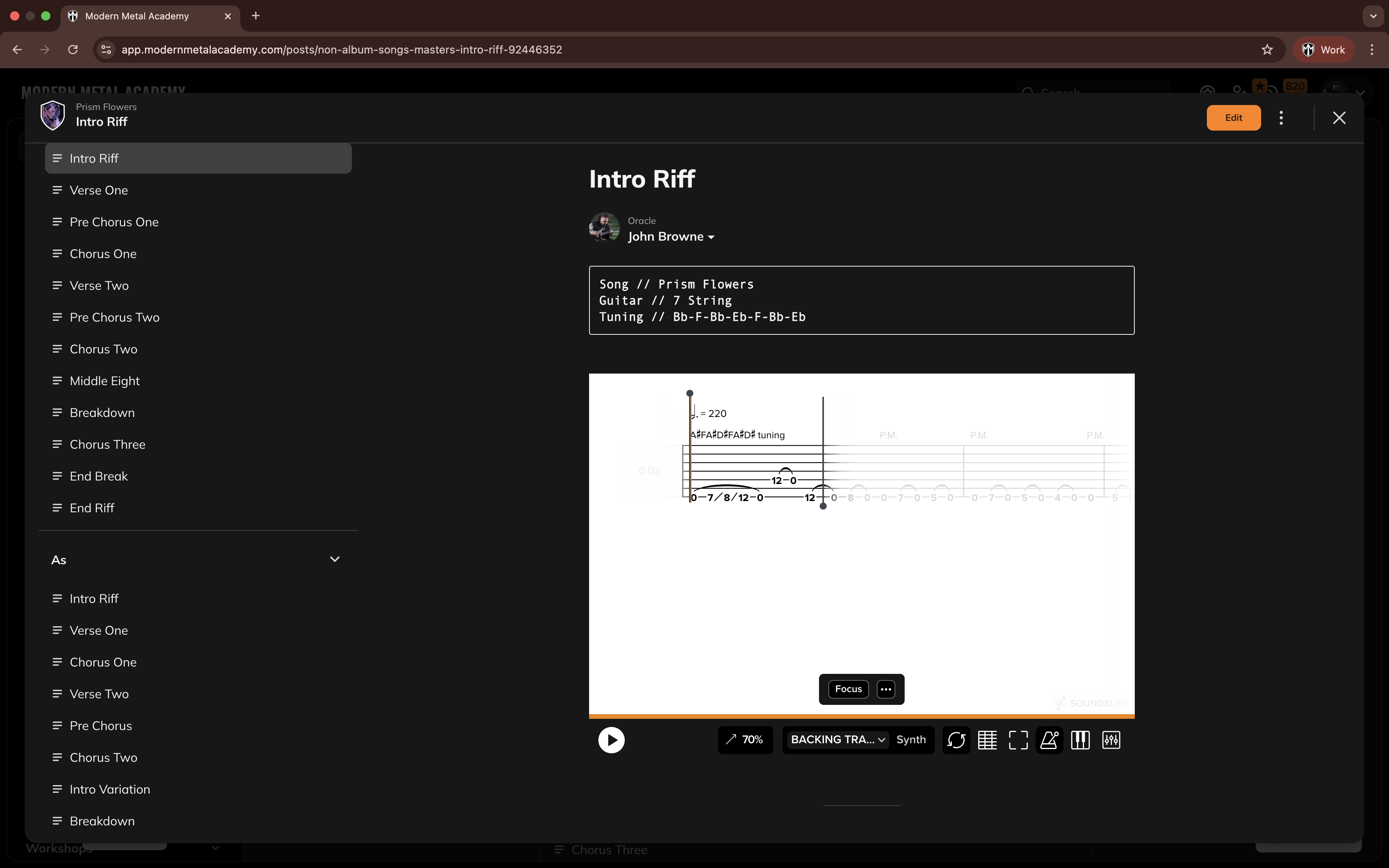1389x868 pixels.
Task: Open the 70% playback speed control
Action: click(745, 739)
